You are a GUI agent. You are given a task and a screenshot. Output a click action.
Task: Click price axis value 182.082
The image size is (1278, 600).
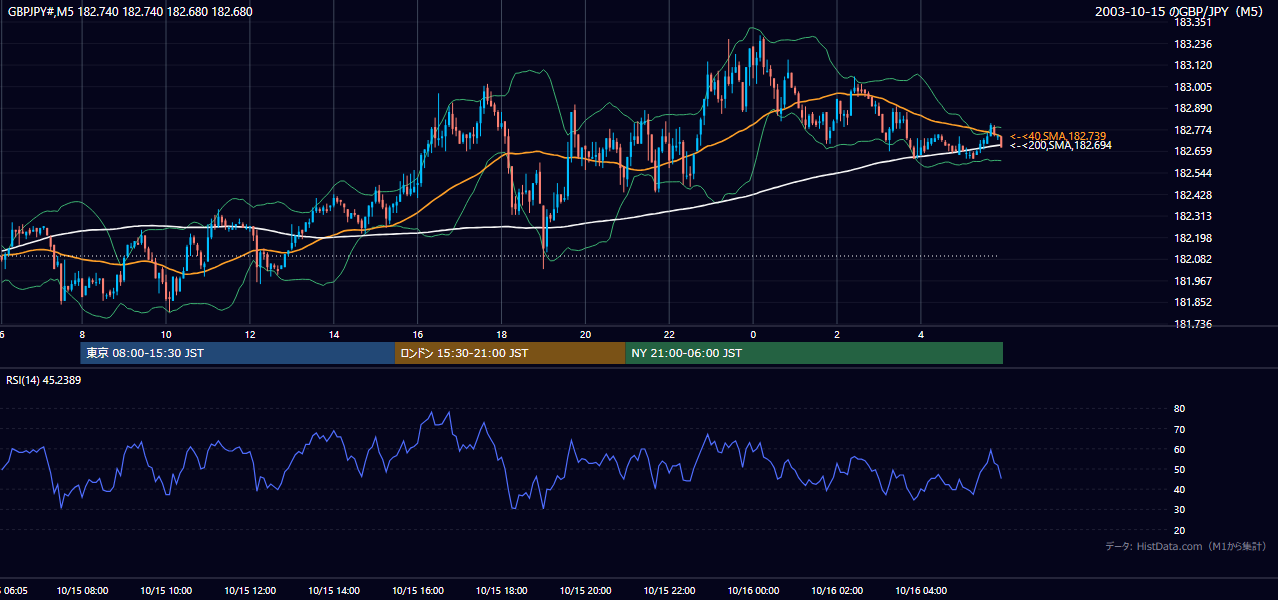[x=1193, y=259]
